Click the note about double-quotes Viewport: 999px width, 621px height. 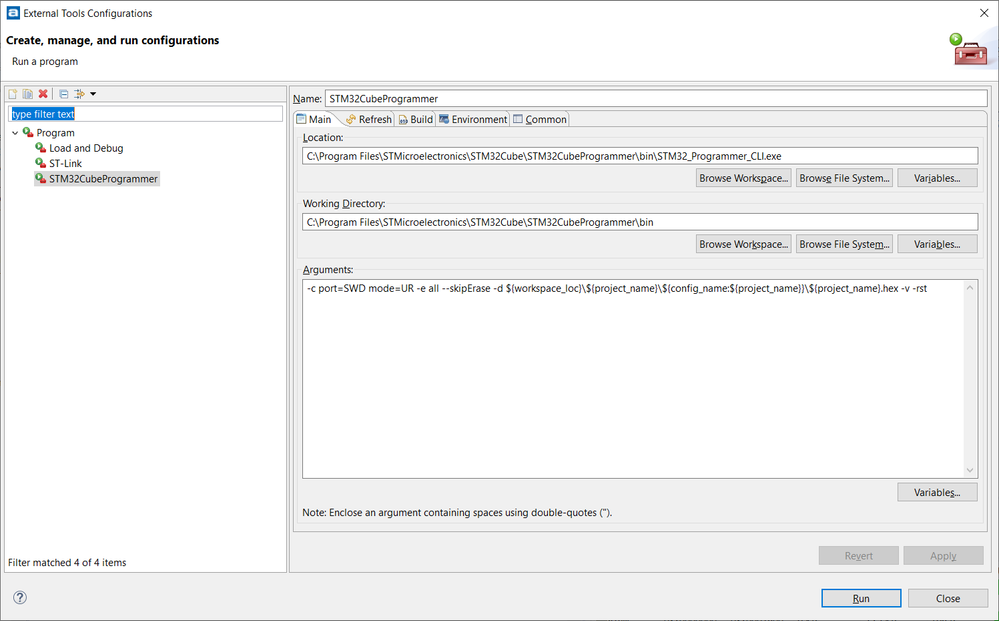[x=457, y=513]
